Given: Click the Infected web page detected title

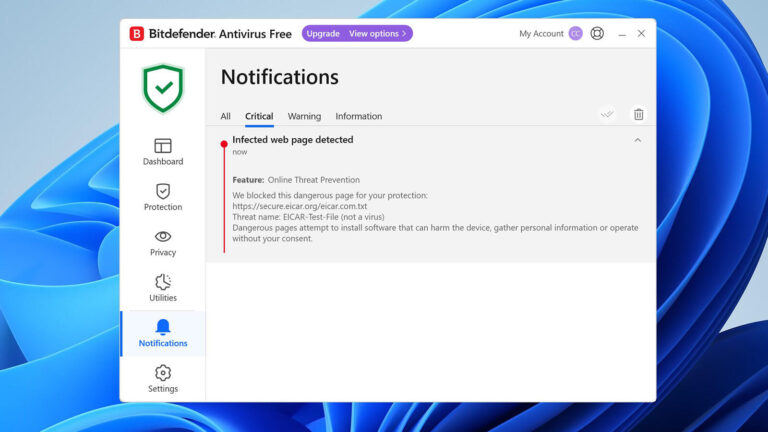Looking at the screenshot, I should tap(292, 140).
